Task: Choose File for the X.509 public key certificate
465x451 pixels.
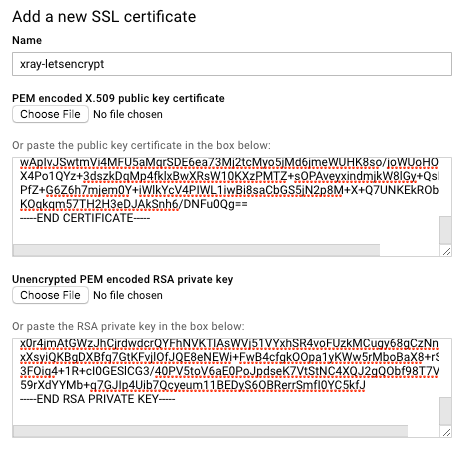Action: (x=50, y=114)
